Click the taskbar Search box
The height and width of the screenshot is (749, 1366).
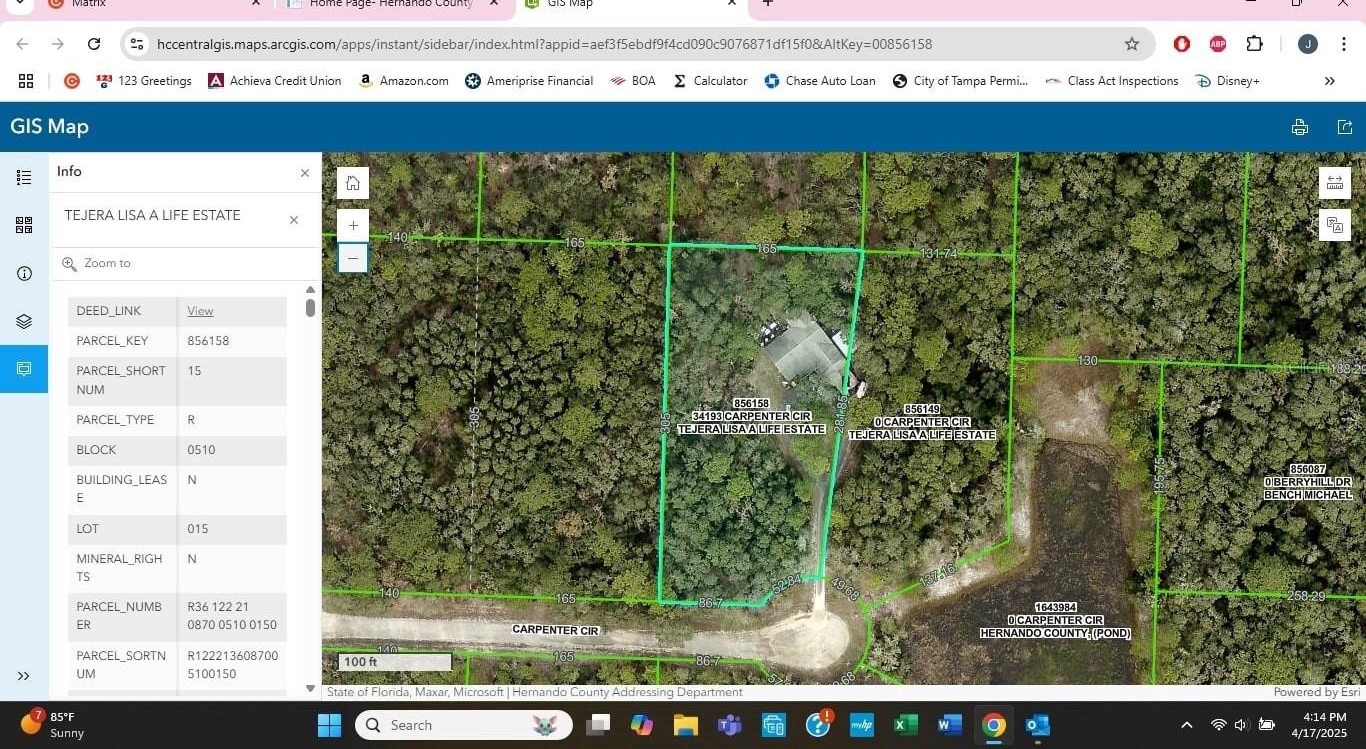pyautogui.click(x=464, y=725)
